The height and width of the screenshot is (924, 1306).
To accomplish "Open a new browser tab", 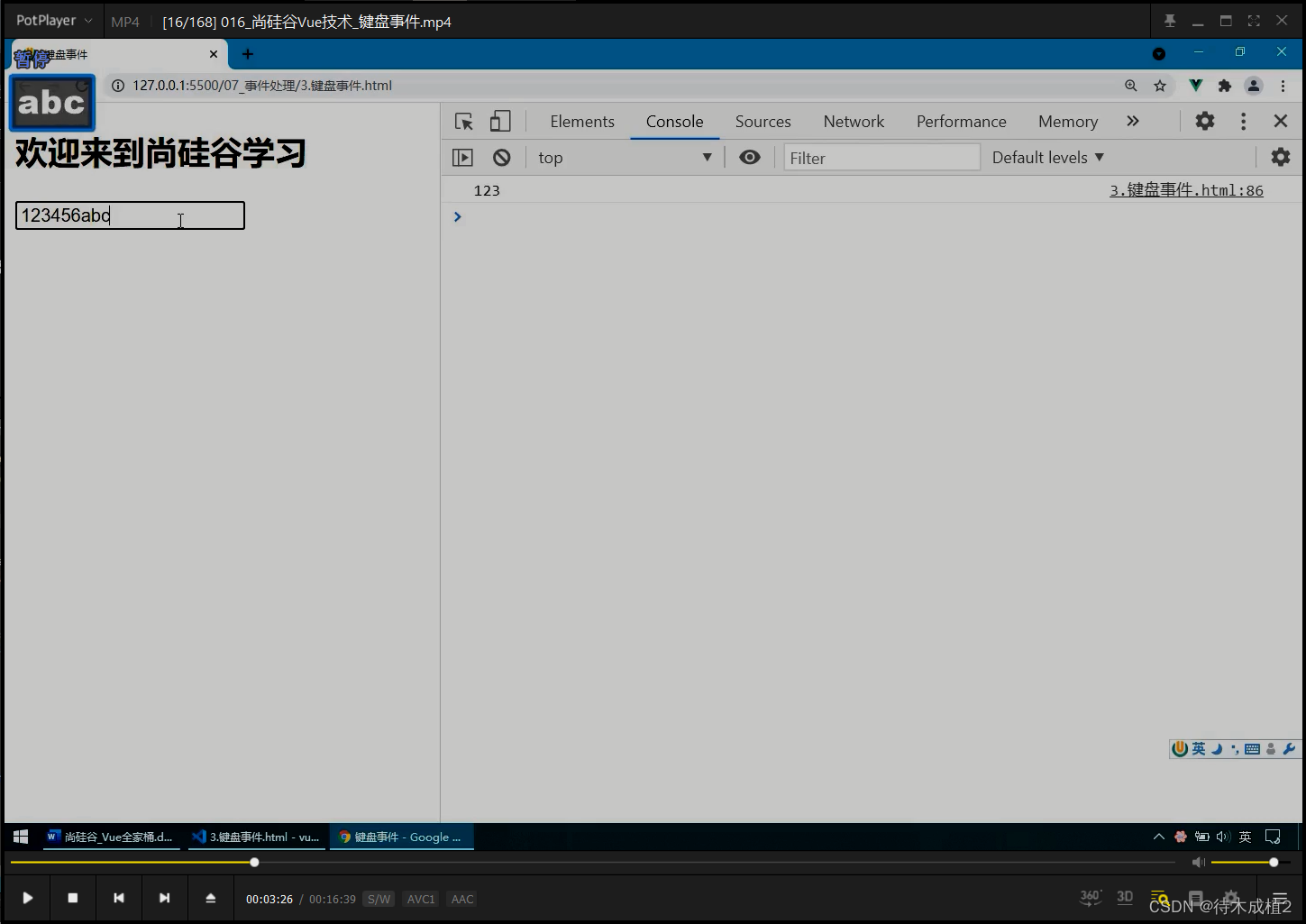I will [x=248, y=54].
